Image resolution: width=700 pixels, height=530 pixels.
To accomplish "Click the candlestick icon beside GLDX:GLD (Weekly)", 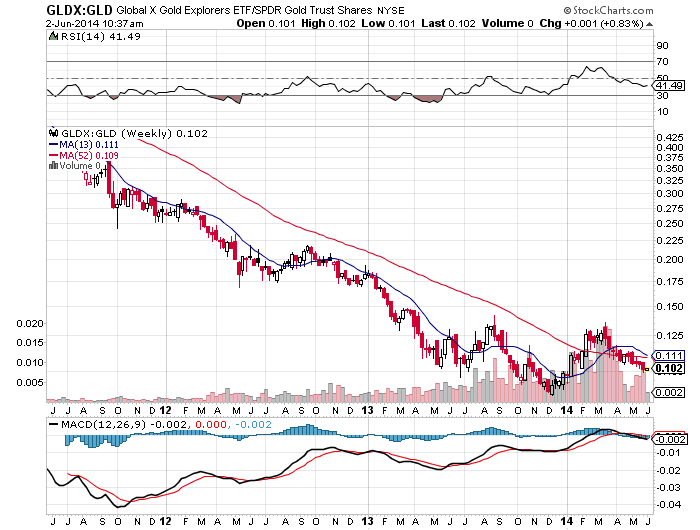I will (x=54, y=133).
